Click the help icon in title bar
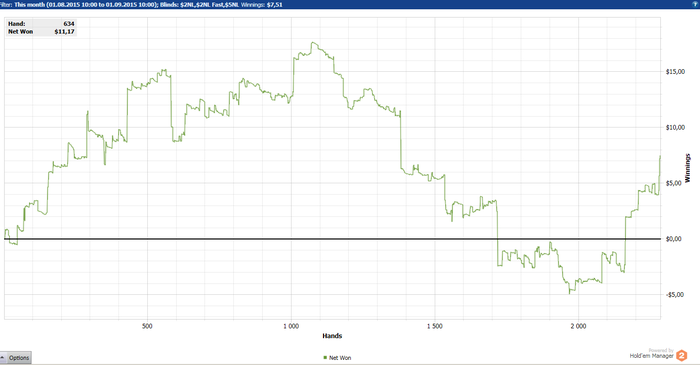 click(695, 4)
